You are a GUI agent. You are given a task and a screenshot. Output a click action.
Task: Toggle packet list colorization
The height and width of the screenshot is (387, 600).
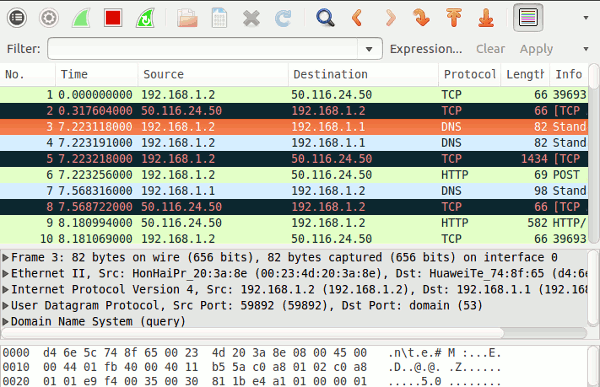pyautogui.click(x=528, y=18)
